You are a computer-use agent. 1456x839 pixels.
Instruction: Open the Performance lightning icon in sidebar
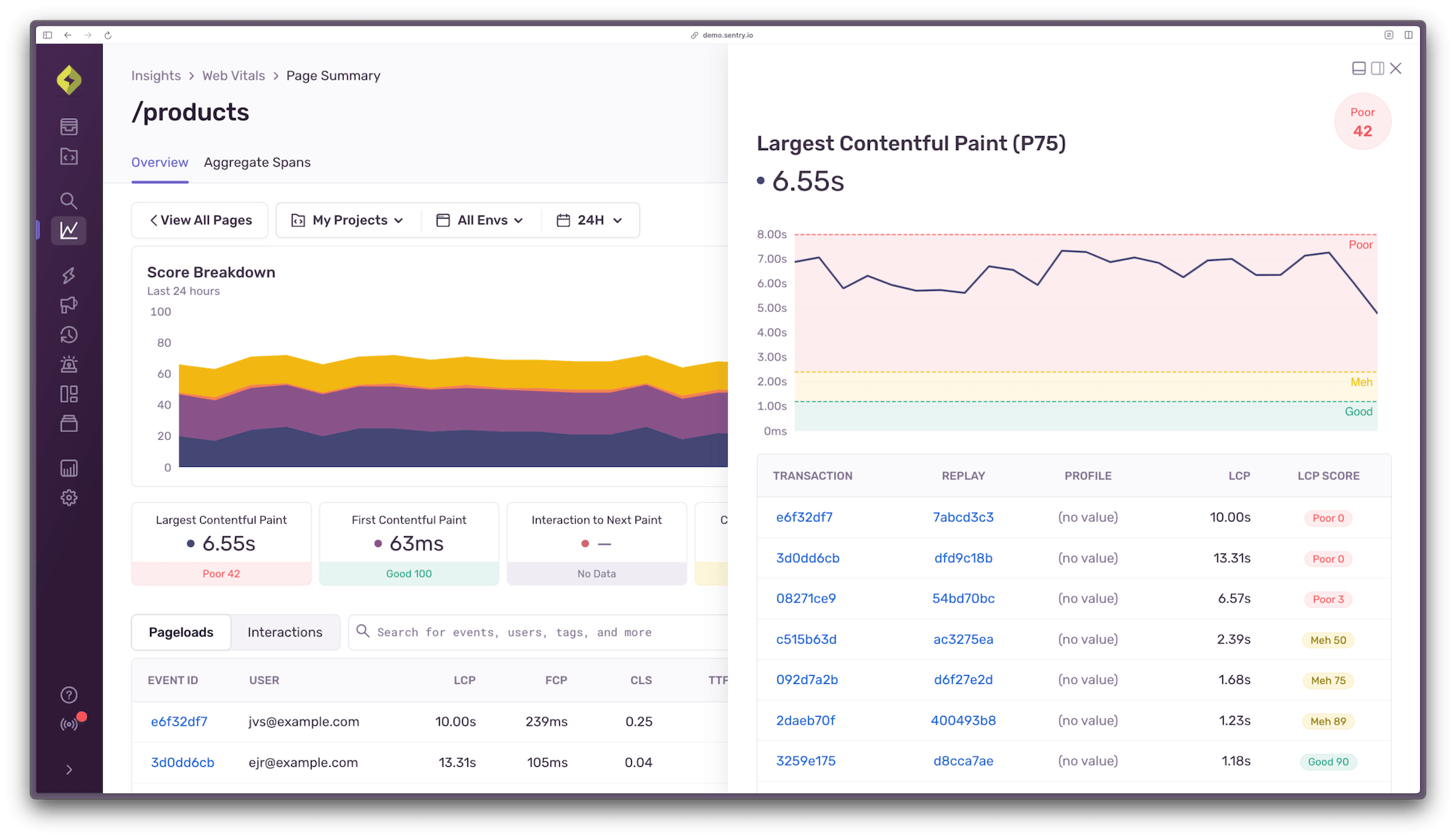point(69,275)
